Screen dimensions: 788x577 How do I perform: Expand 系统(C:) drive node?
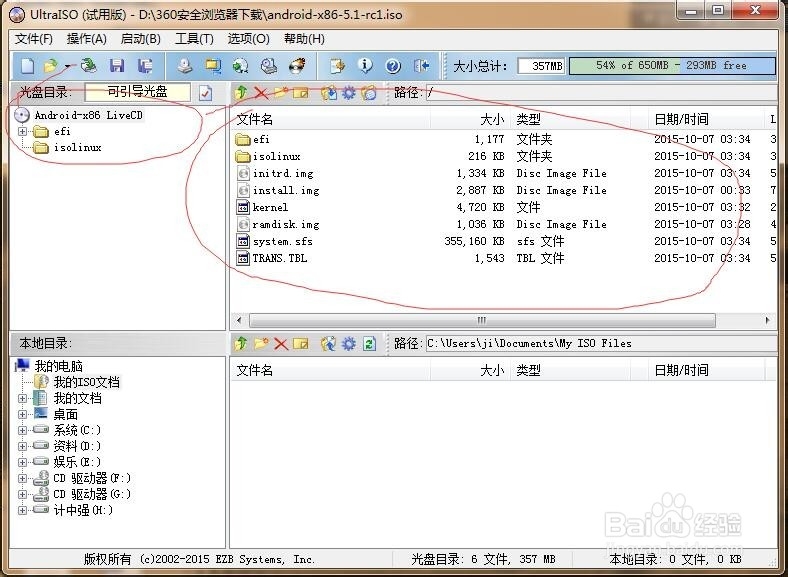pos(22,430)
